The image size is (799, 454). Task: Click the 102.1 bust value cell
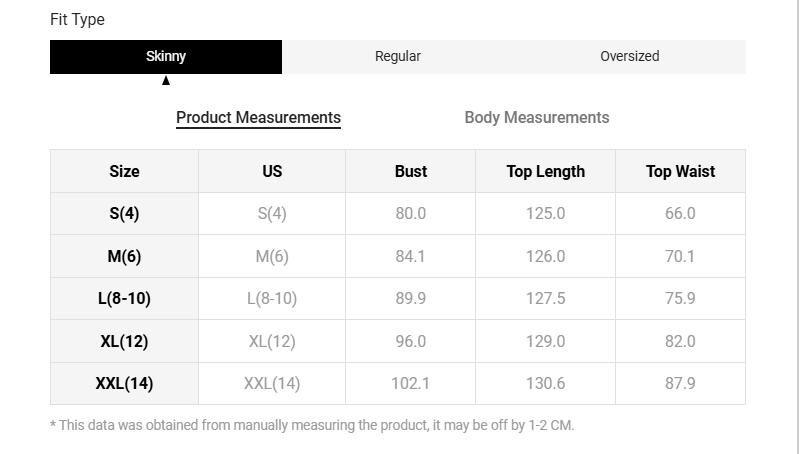pos(410,384)
